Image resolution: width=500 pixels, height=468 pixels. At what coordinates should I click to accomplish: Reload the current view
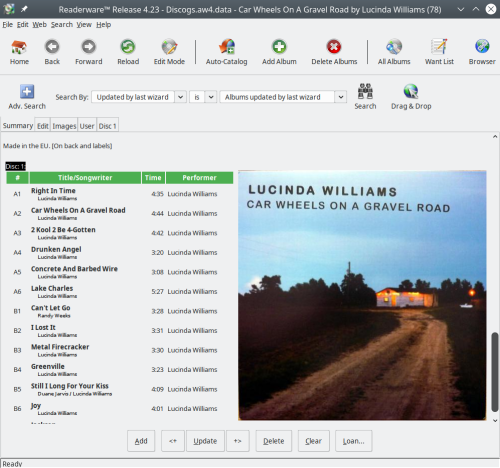(128, 52)
